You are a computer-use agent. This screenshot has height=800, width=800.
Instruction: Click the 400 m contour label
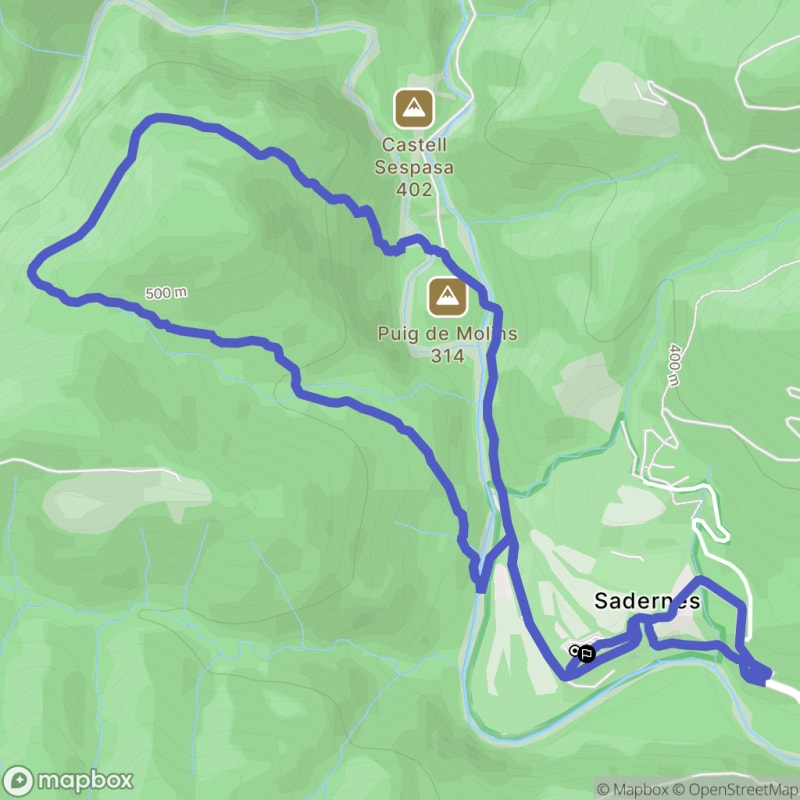click(x=674, y=365)
